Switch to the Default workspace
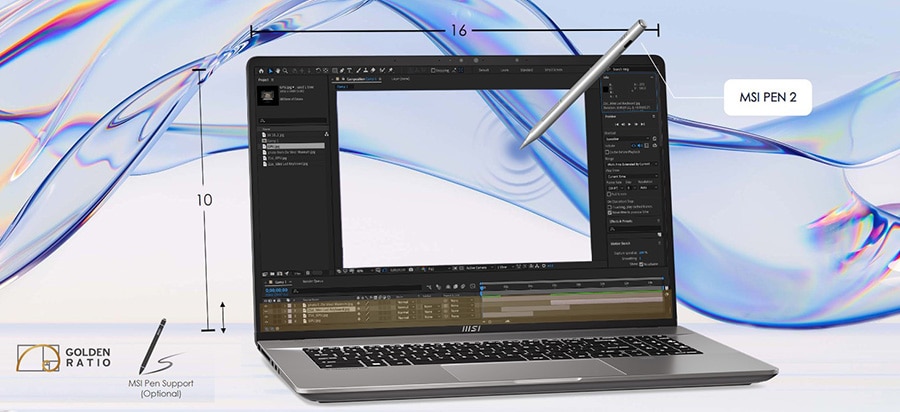The height and width of the screenshot is (412, 900). coord(484,70)
